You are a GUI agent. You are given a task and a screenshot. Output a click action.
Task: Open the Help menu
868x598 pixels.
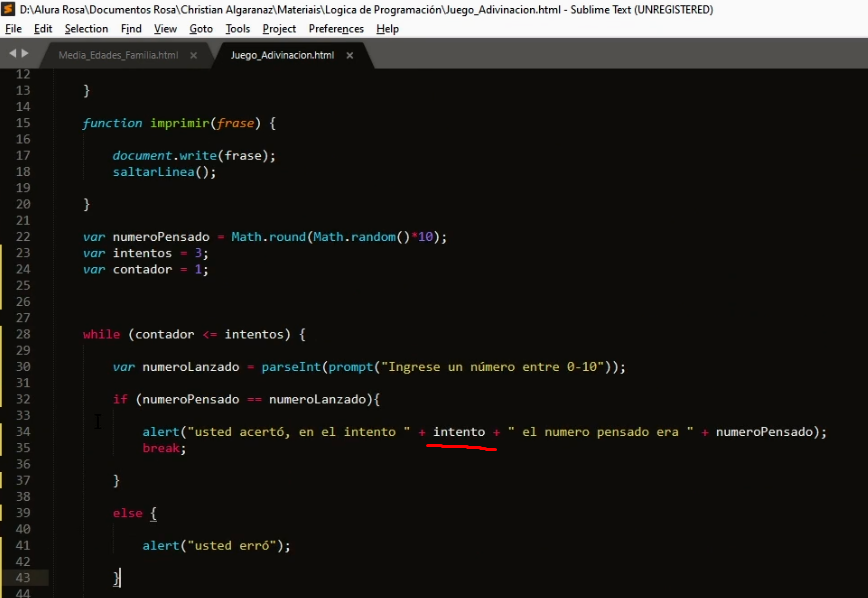[x=388, y=29]
